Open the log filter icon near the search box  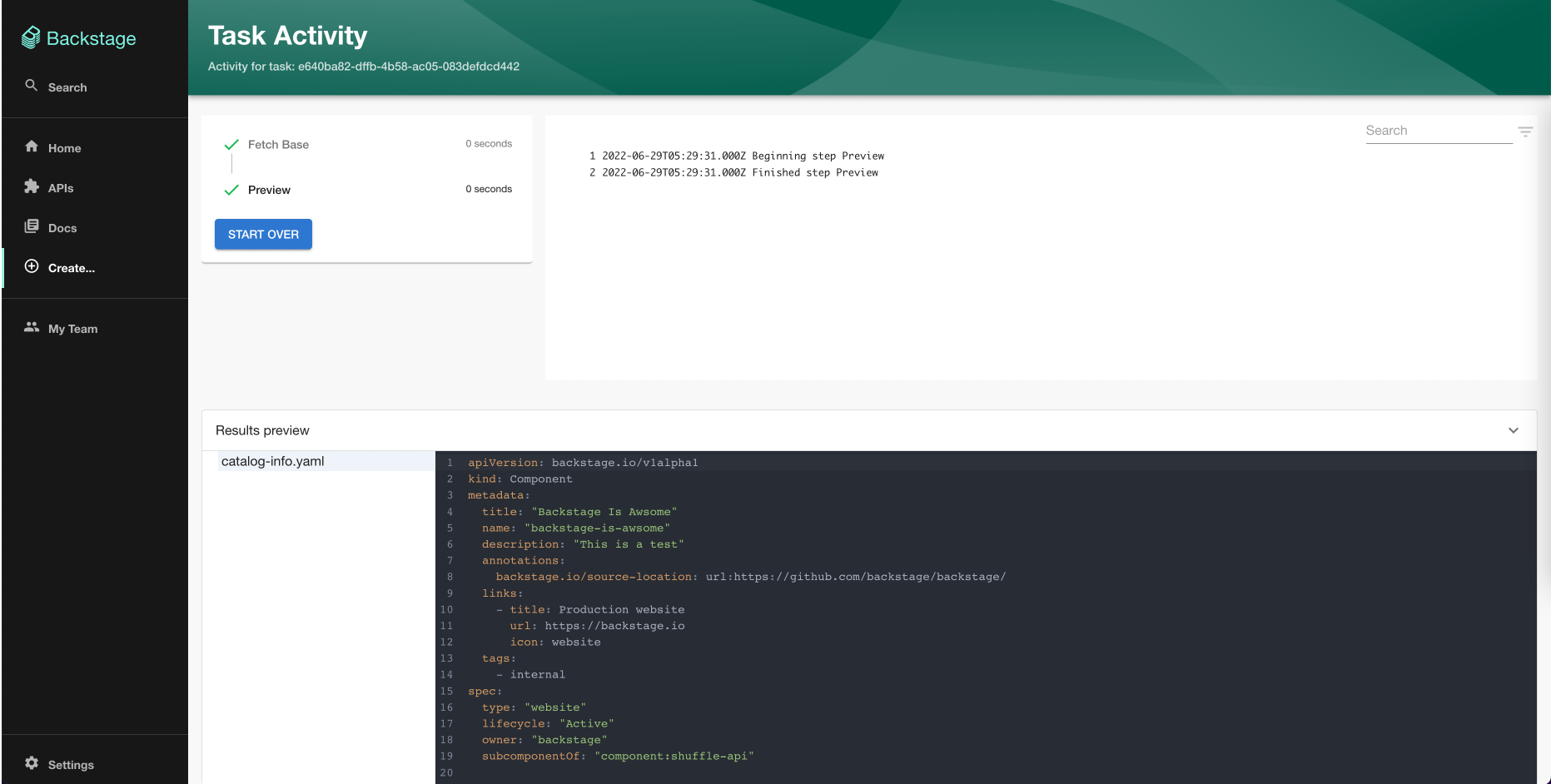1526,131
